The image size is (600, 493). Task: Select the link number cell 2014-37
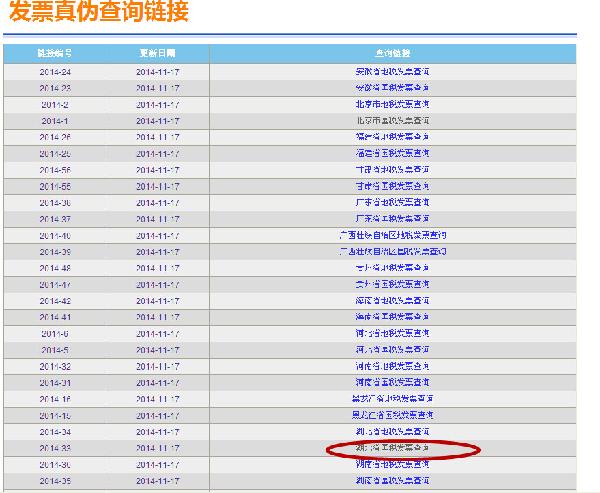pos(55,219)
